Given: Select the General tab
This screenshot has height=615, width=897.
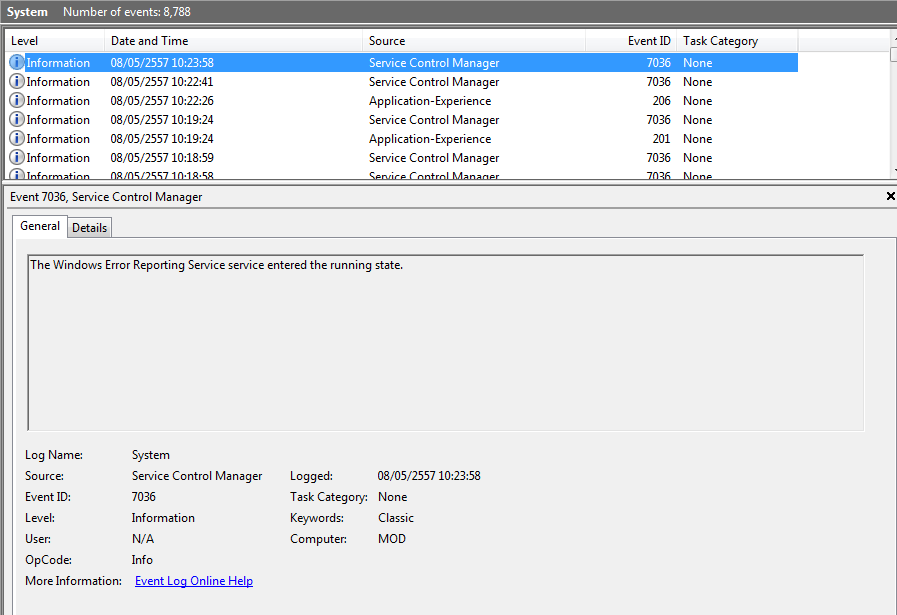Looking at the screenshot, I should click(x=40, y=226).
